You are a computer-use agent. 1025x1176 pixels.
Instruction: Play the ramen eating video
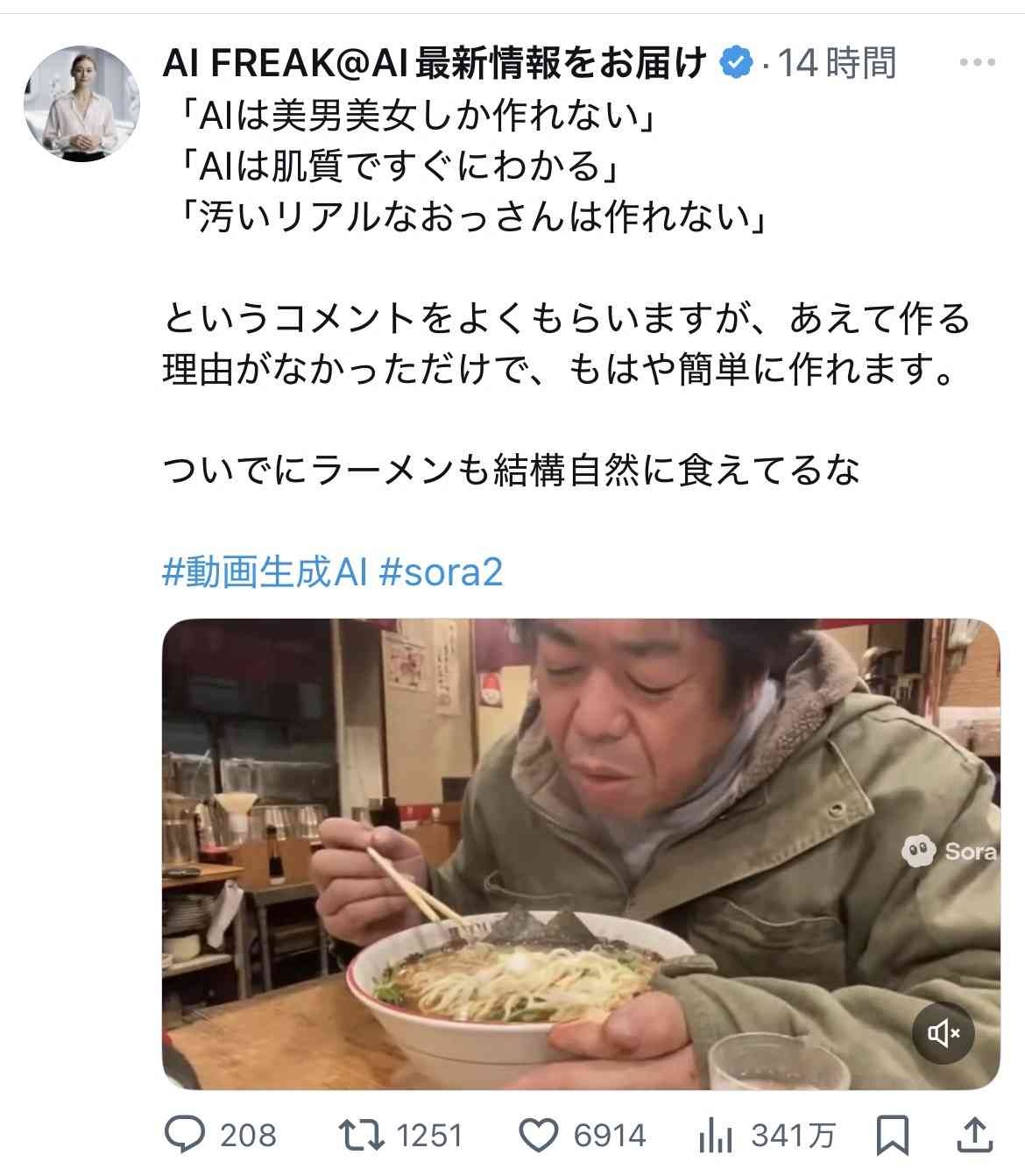coord(581,854)
